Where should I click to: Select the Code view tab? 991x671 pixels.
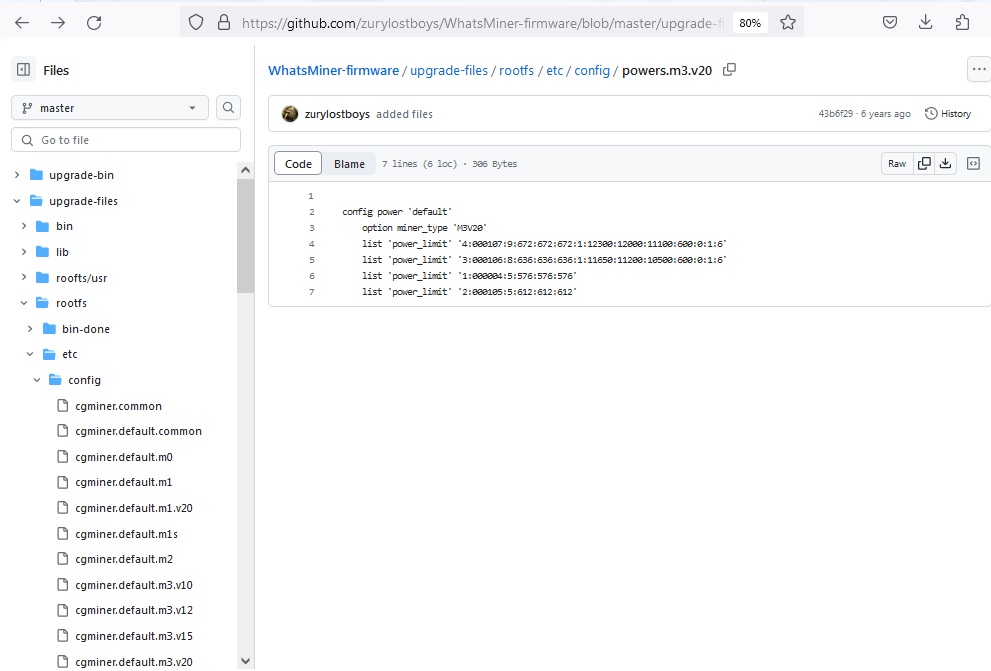coord(298,164)
